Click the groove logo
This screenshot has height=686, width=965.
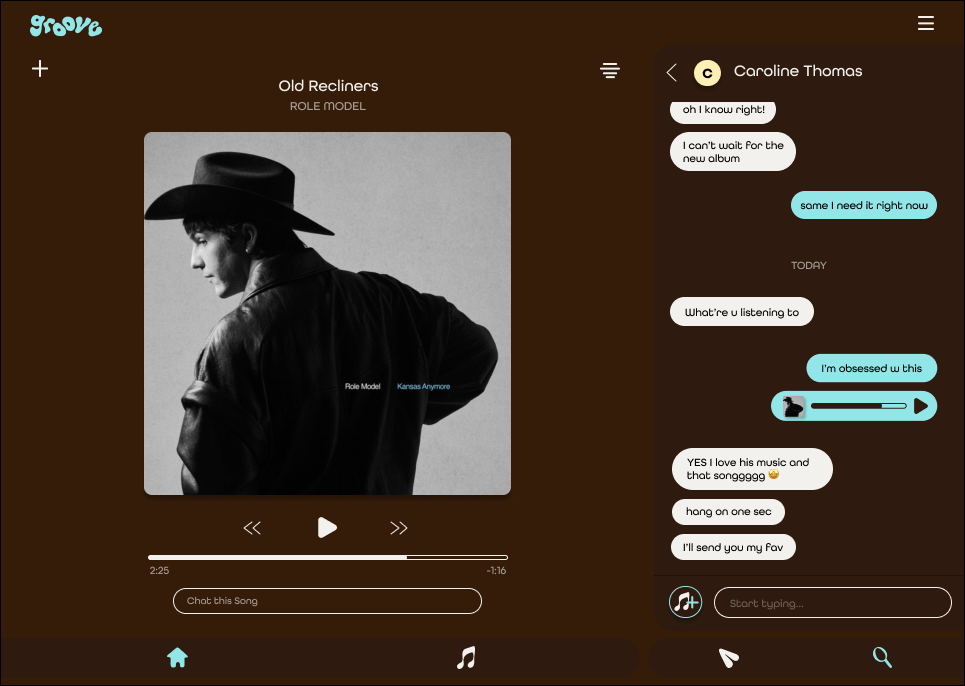point(66,25)
